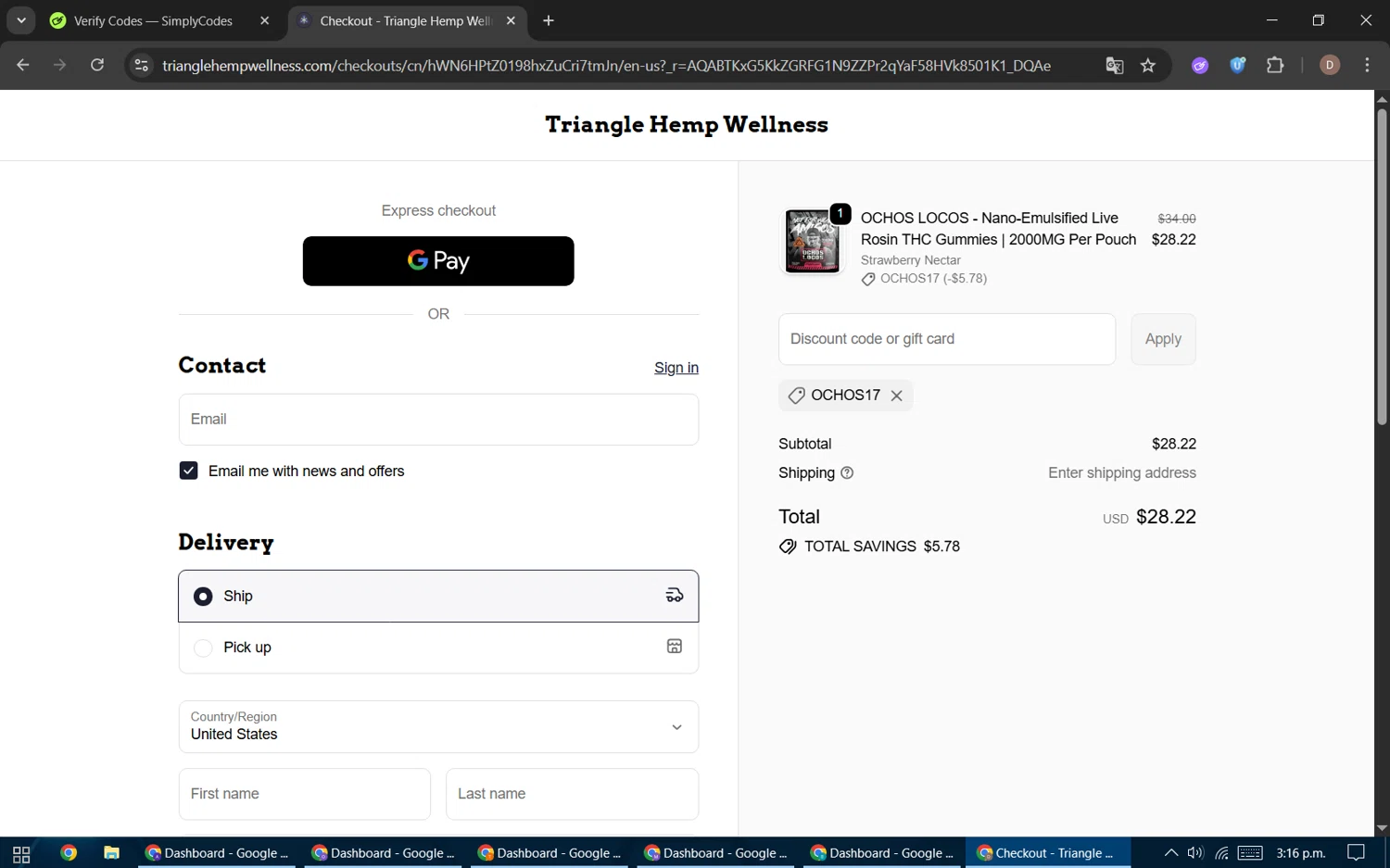The height and width of the screenshot is (868, 1390).
Task: Click the Apply discount button
Action: click(x=1163, y=339)
